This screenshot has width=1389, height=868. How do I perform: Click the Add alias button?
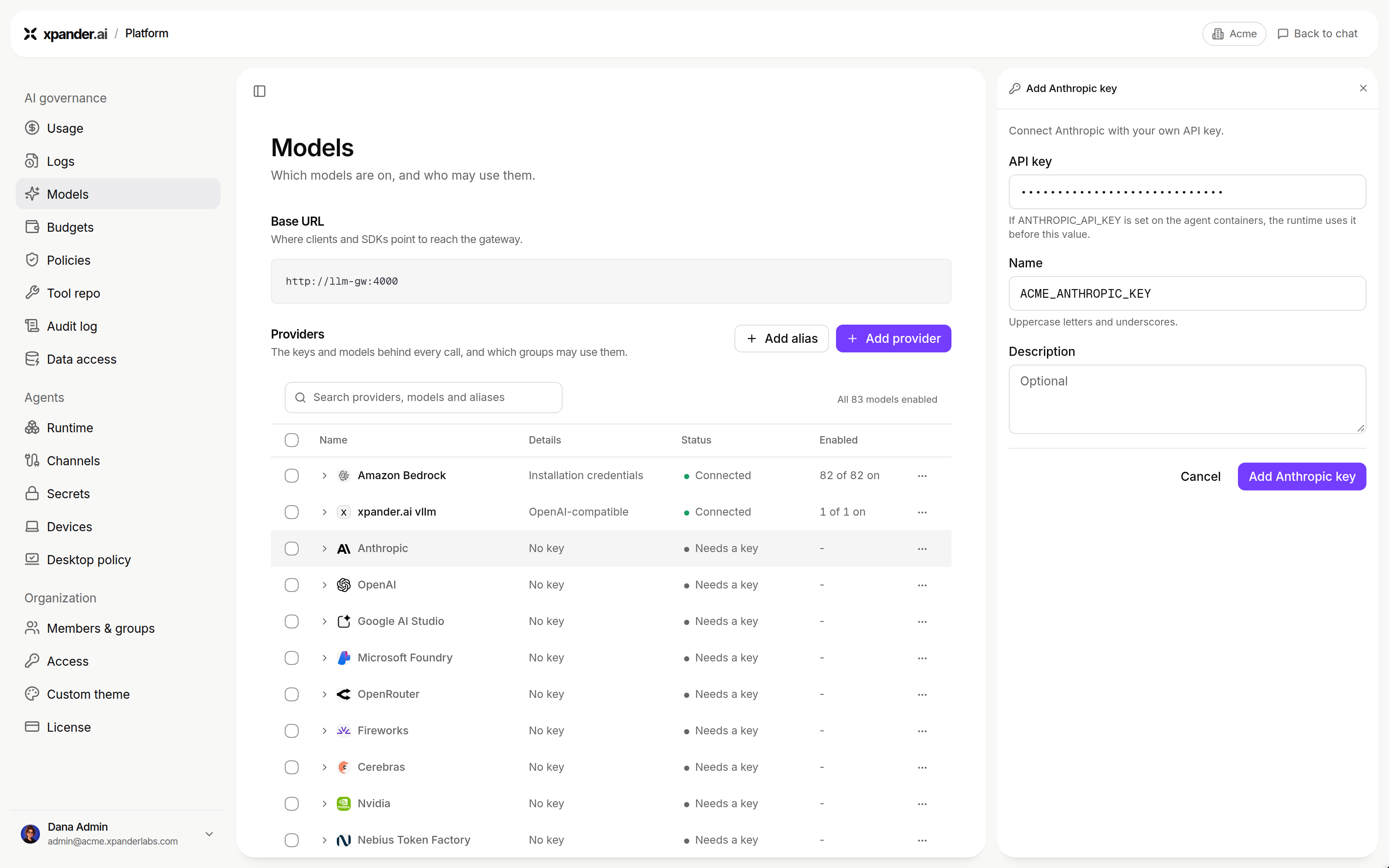point(781,339)
